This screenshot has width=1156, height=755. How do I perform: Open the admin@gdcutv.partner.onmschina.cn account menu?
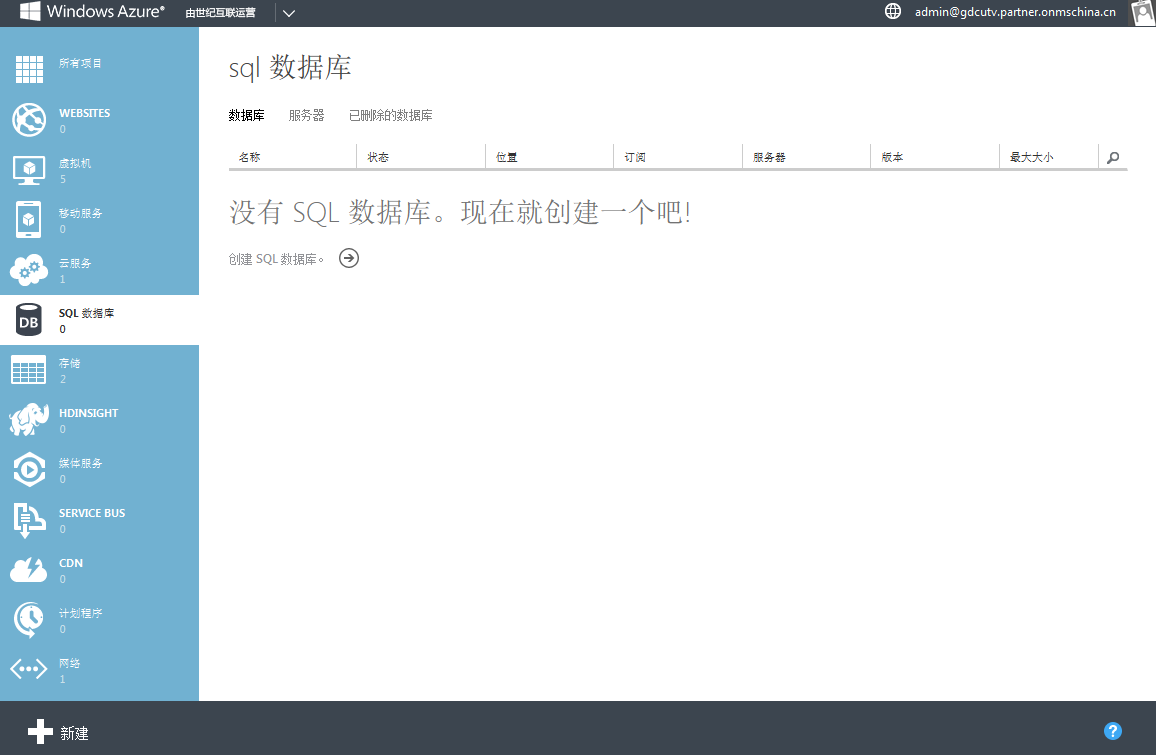1015,12
